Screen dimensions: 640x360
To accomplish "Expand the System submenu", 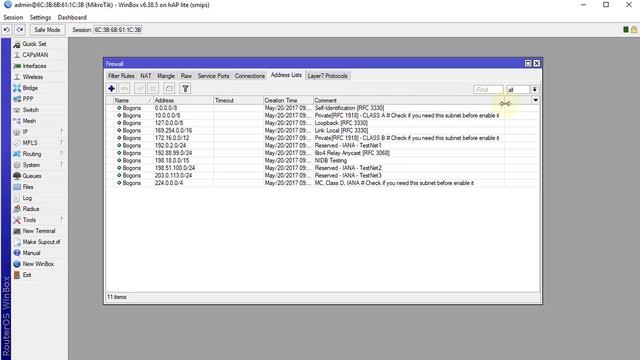I will click(x=31, y=165).
